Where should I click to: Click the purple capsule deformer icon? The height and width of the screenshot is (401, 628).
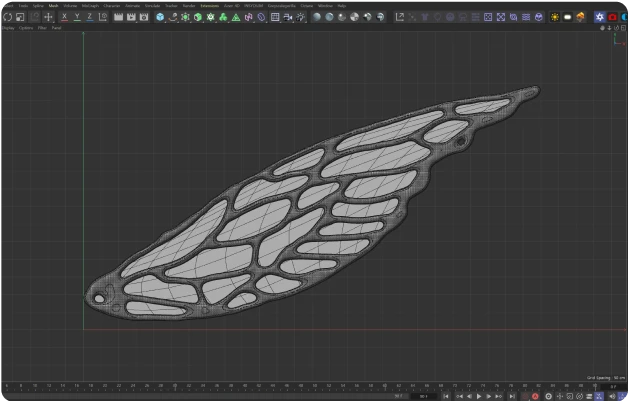[x=262, y=17]
